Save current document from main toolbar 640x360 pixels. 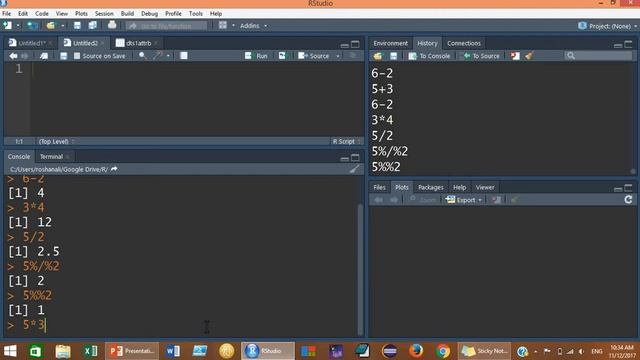pos(77,25)
